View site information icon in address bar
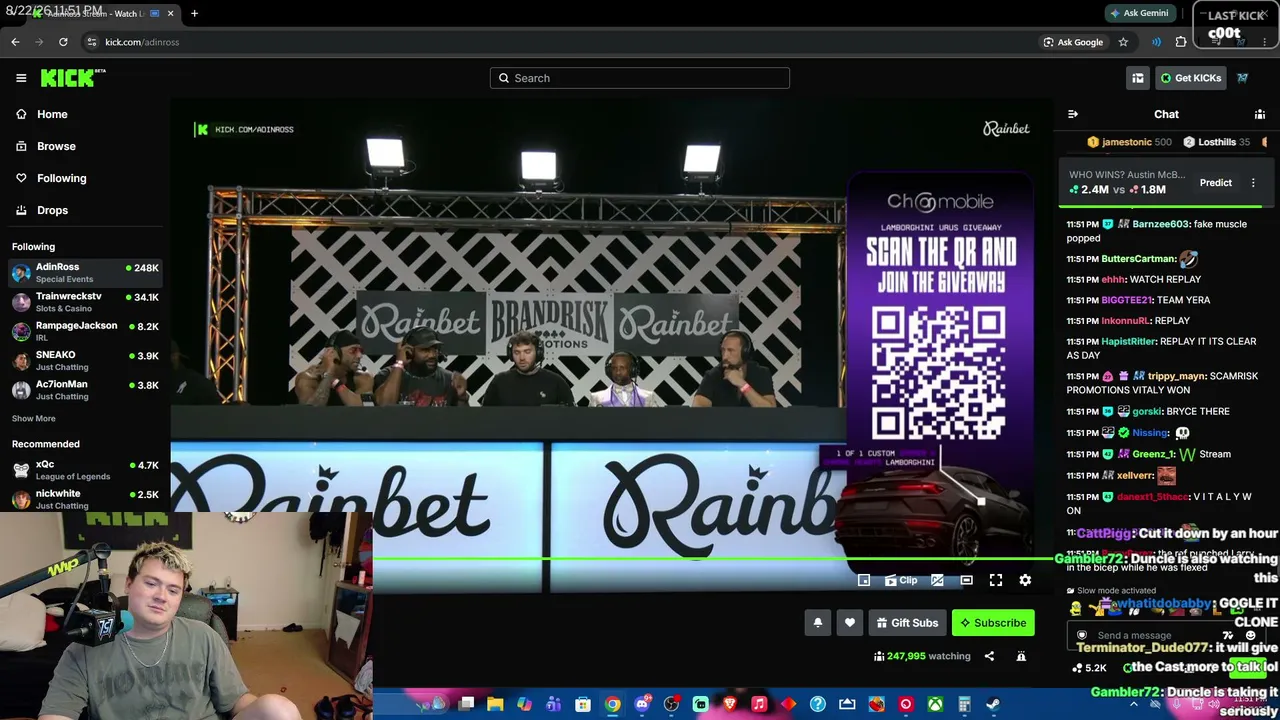1280x720 pixels. tap(91, 42)
